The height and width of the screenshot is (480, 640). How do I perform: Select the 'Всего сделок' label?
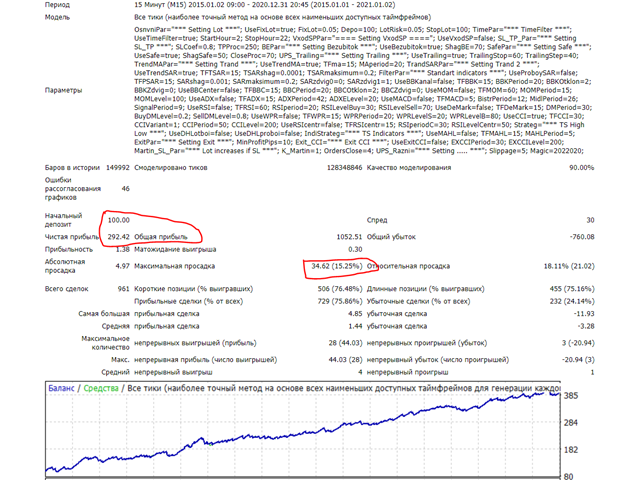point(67,289)
